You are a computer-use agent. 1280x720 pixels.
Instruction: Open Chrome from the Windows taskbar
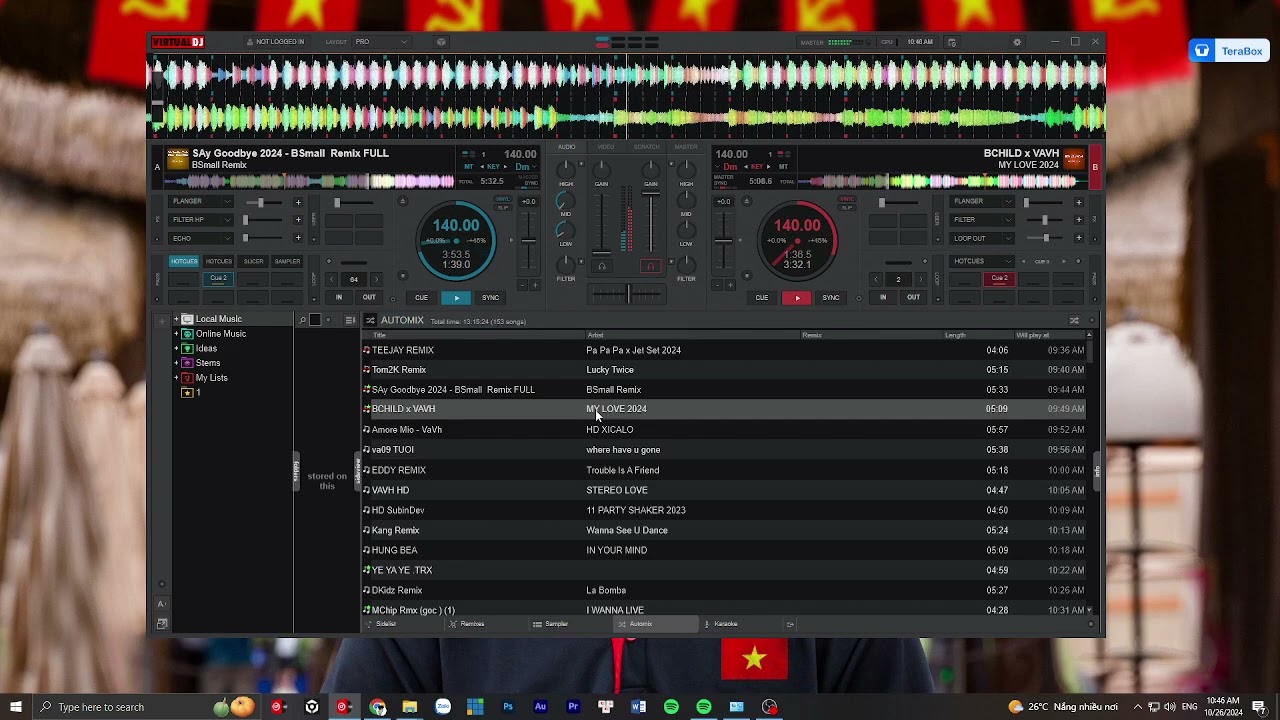pyautogui.click(x=377, y=707)
